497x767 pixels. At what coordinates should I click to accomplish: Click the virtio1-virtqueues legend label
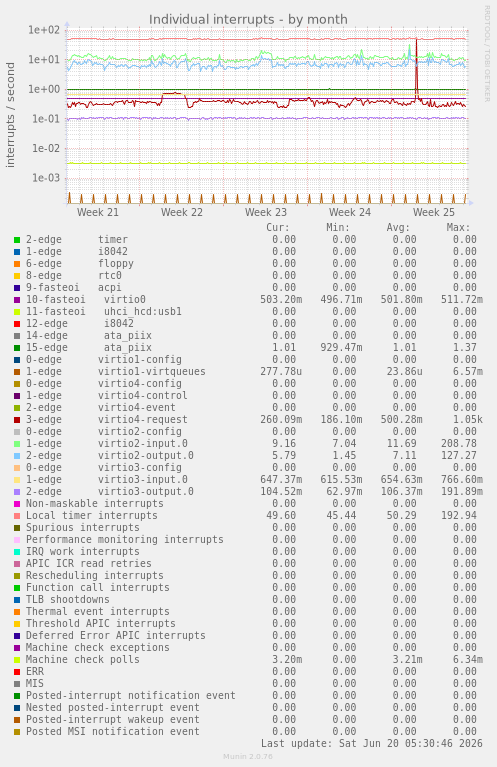(152, 372)
